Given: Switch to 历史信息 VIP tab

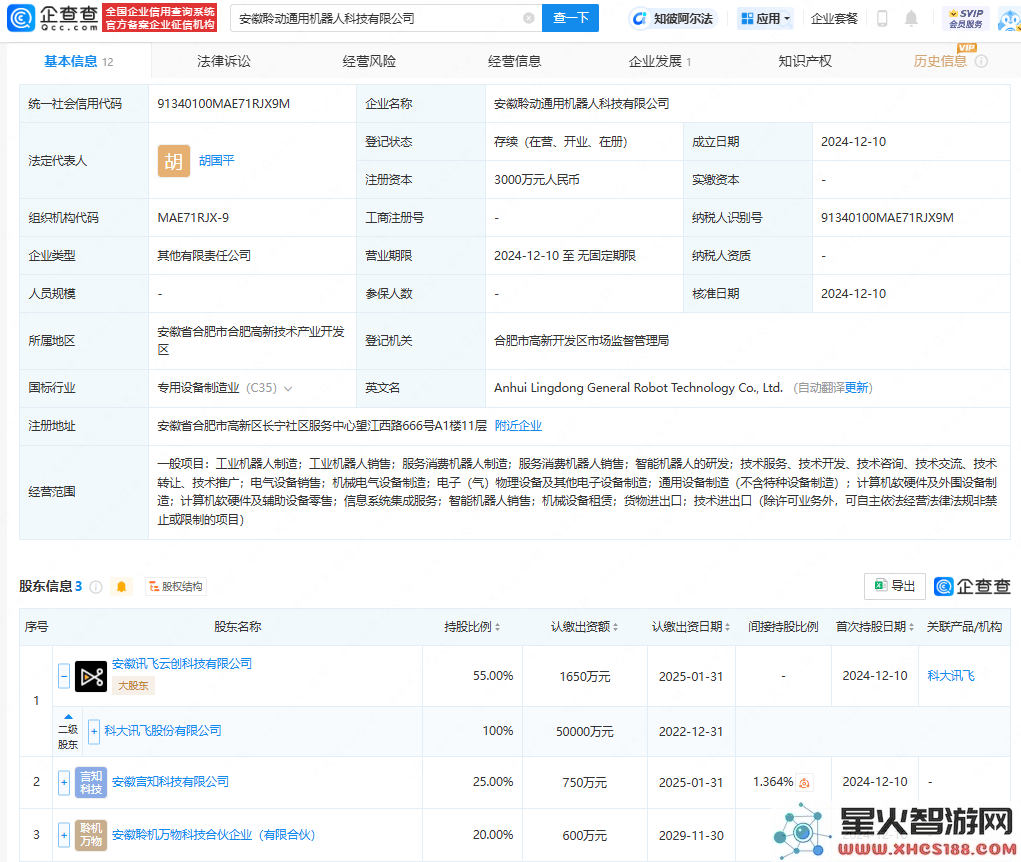Looking at the screenshot, I should point(940,61).
